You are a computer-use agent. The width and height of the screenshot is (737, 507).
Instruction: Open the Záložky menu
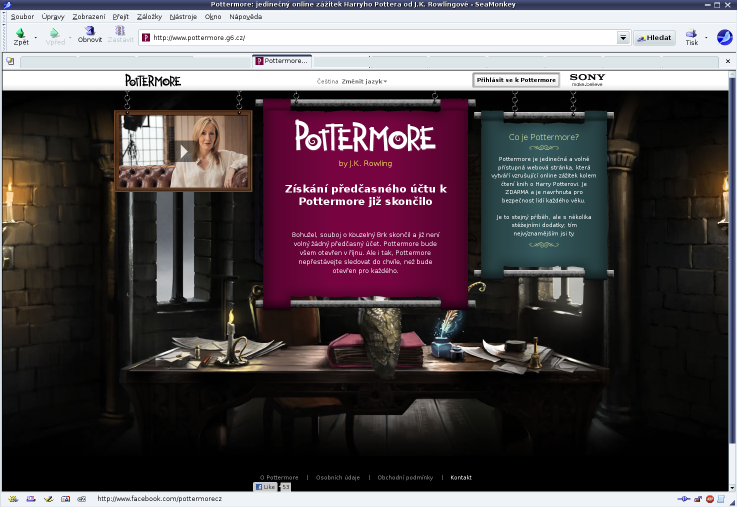(149, 16)
